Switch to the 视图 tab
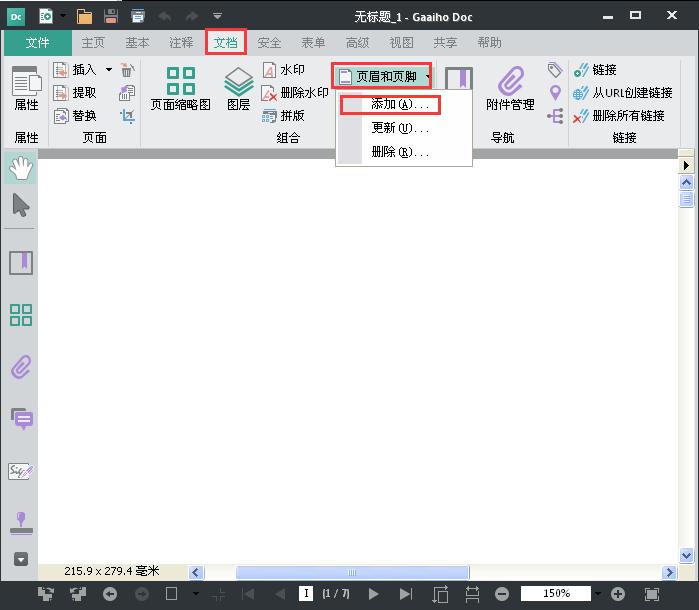Screen dimensions: 699x610 (x=401, y=43)
